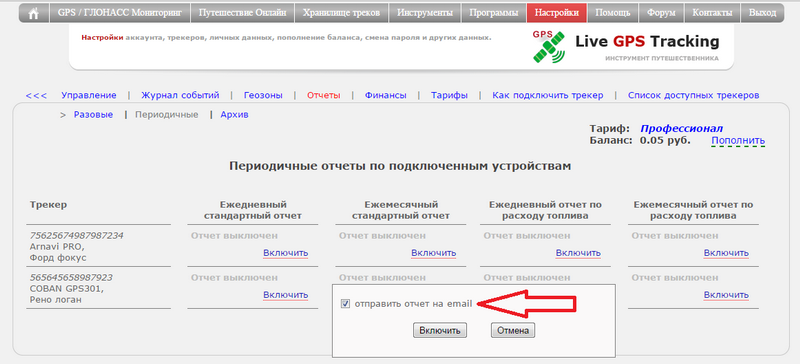Enable daily standard report for Arnavi PRO
The image size is (800, 364).
click(x=286, y=253)
